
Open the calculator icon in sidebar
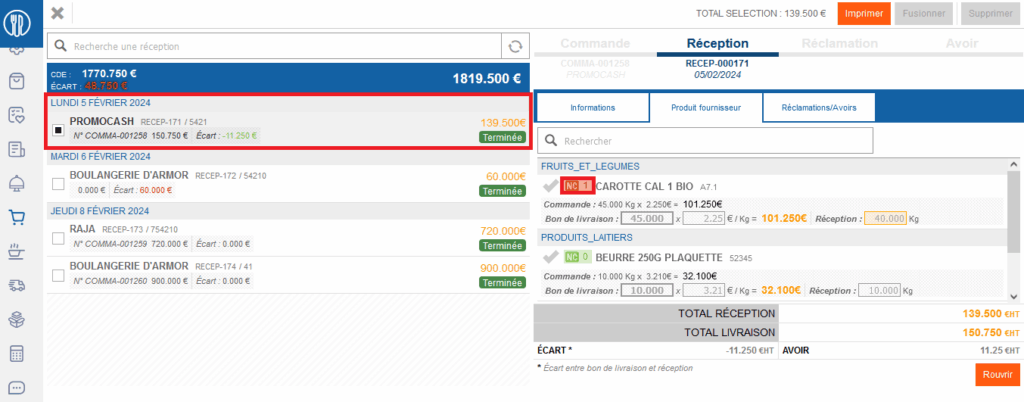pyautogui.click(x=17, y=354)
